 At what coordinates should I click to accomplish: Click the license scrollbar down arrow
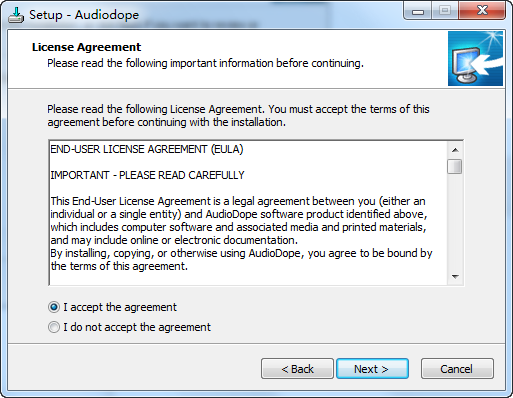tap(455, 276)
